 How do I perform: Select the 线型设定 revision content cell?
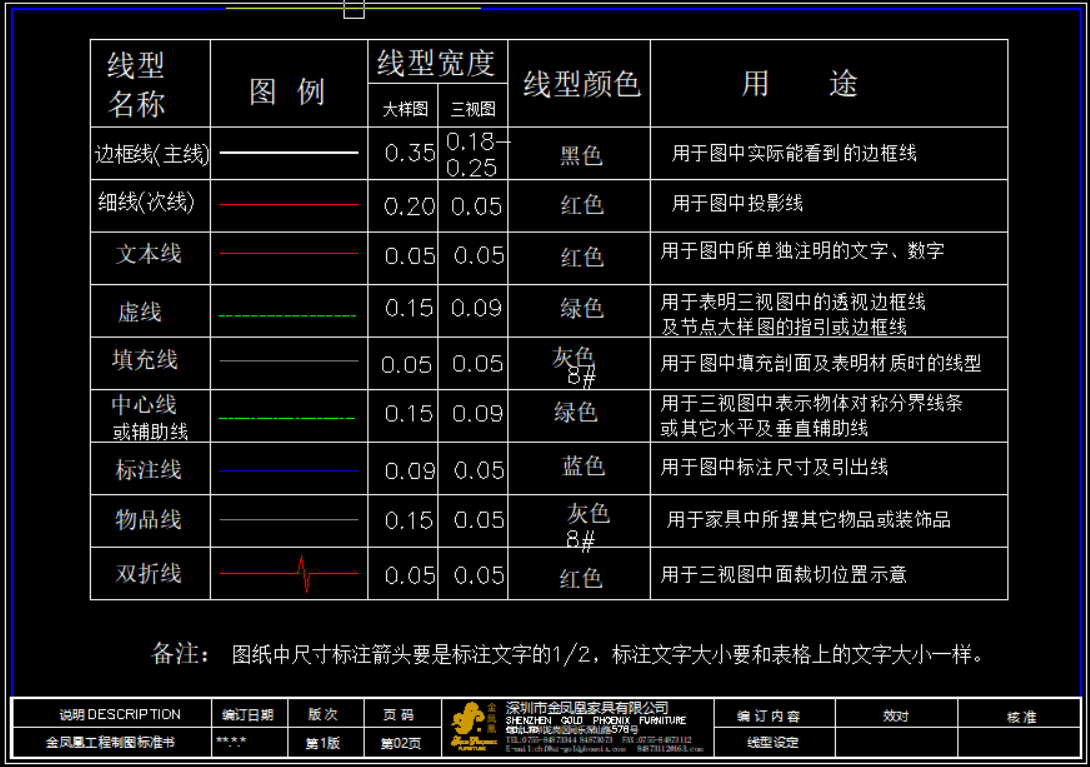[x=772, y=742]
